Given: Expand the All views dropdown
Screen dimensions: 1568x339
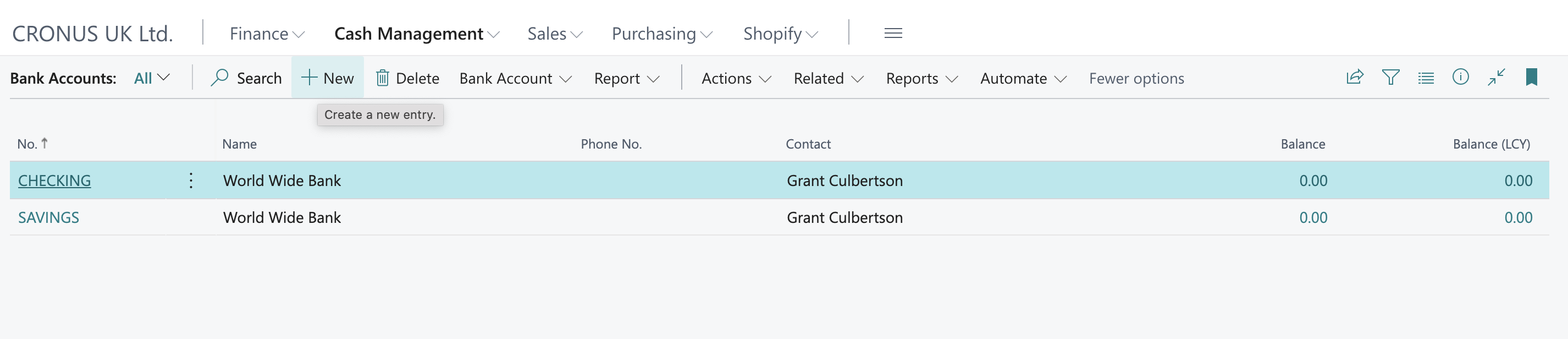Looking at the screenshot, I should [152, 78].
